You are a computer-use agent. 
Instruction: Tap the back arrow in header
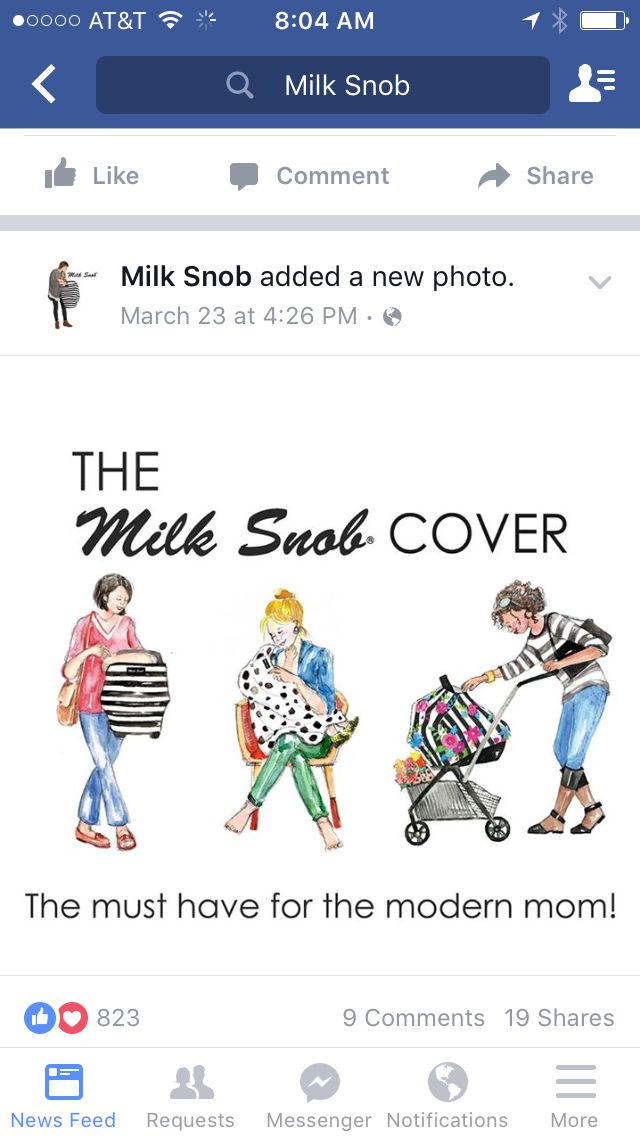point(43,84)
